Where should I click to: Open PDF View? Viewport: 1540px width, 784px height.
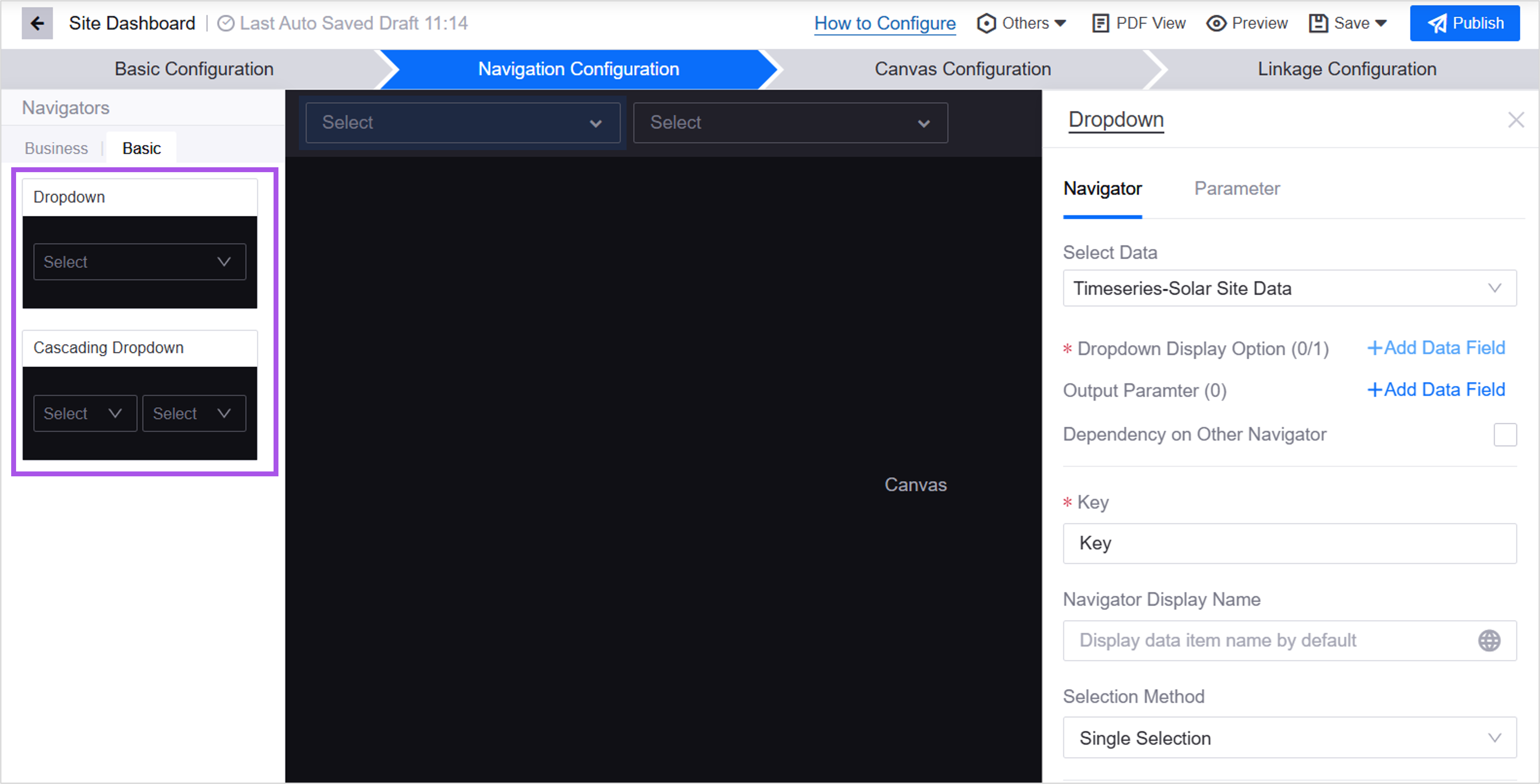(x=1139, y=23)
